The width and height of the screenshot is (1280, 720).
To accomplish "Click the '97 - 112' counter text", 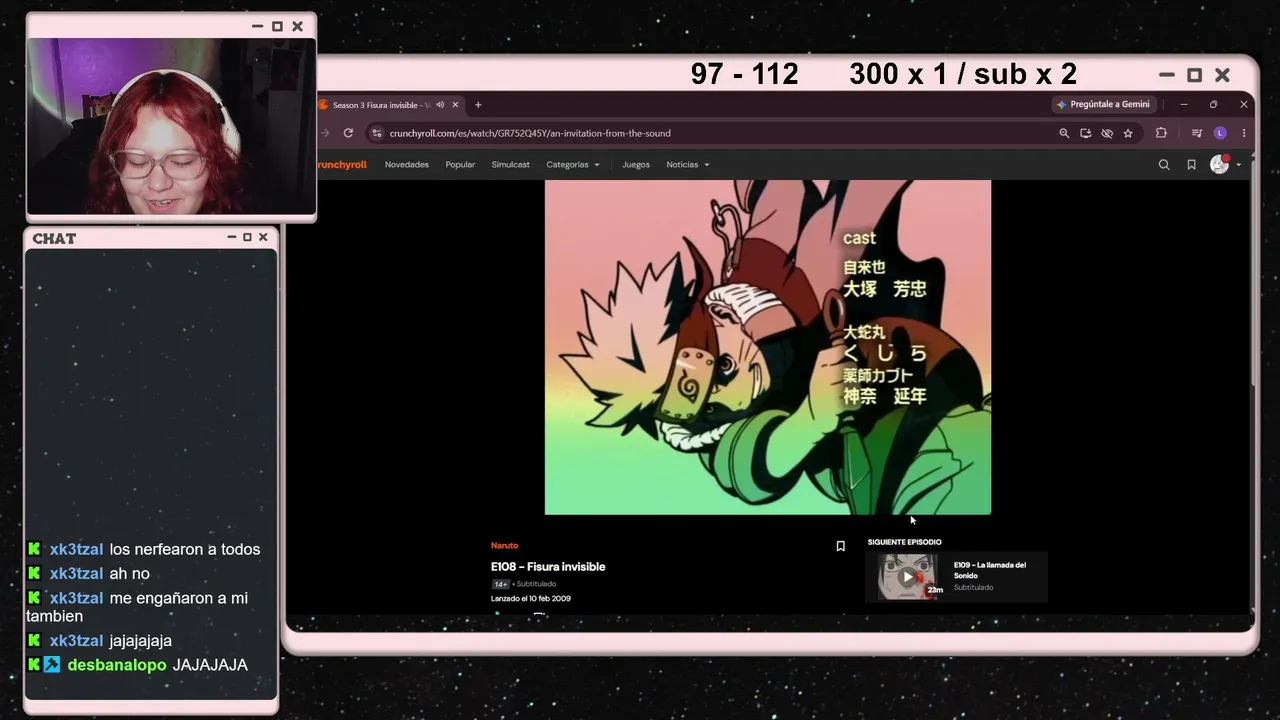I will [x=745, y=74].
